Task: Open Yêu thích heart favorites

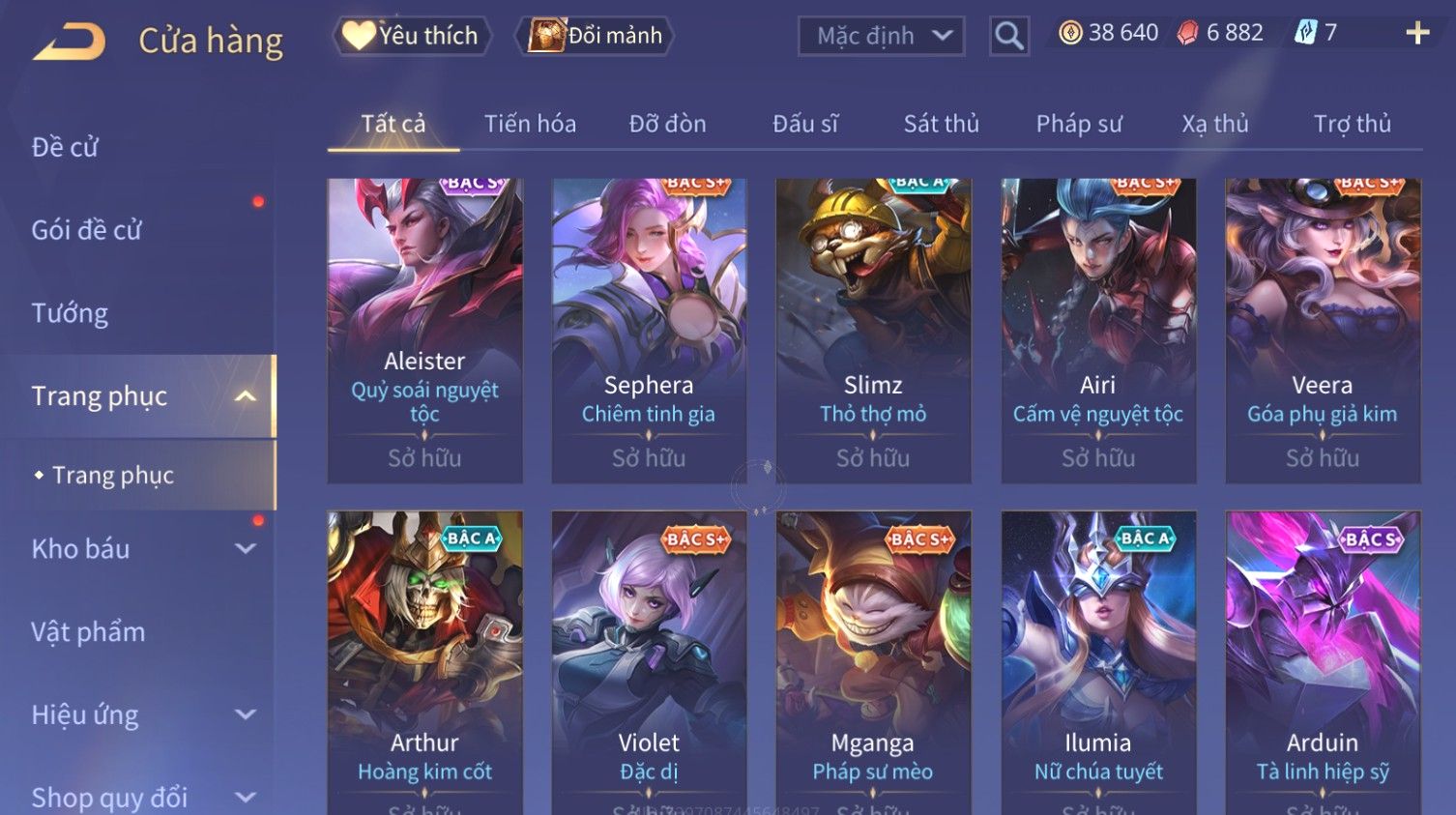Action: pos(413,36)
